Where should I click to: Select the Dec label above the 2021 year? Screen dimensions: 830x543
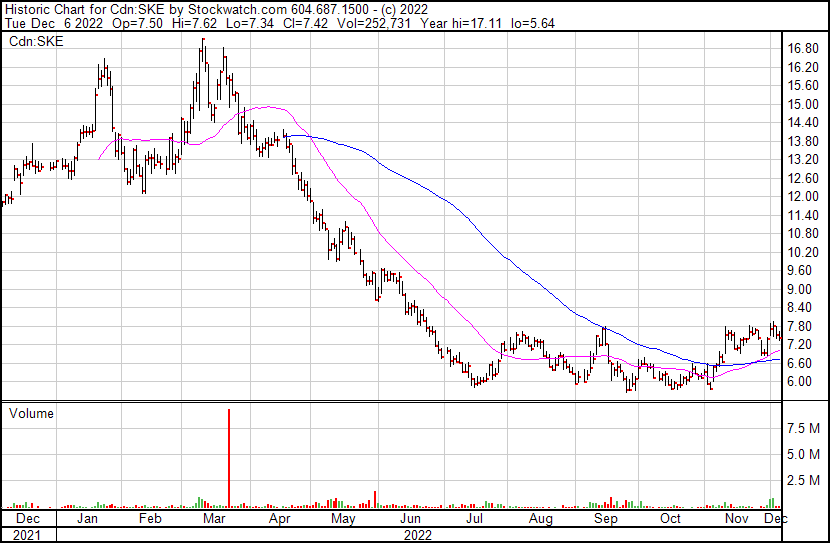[x=28, y=519]
